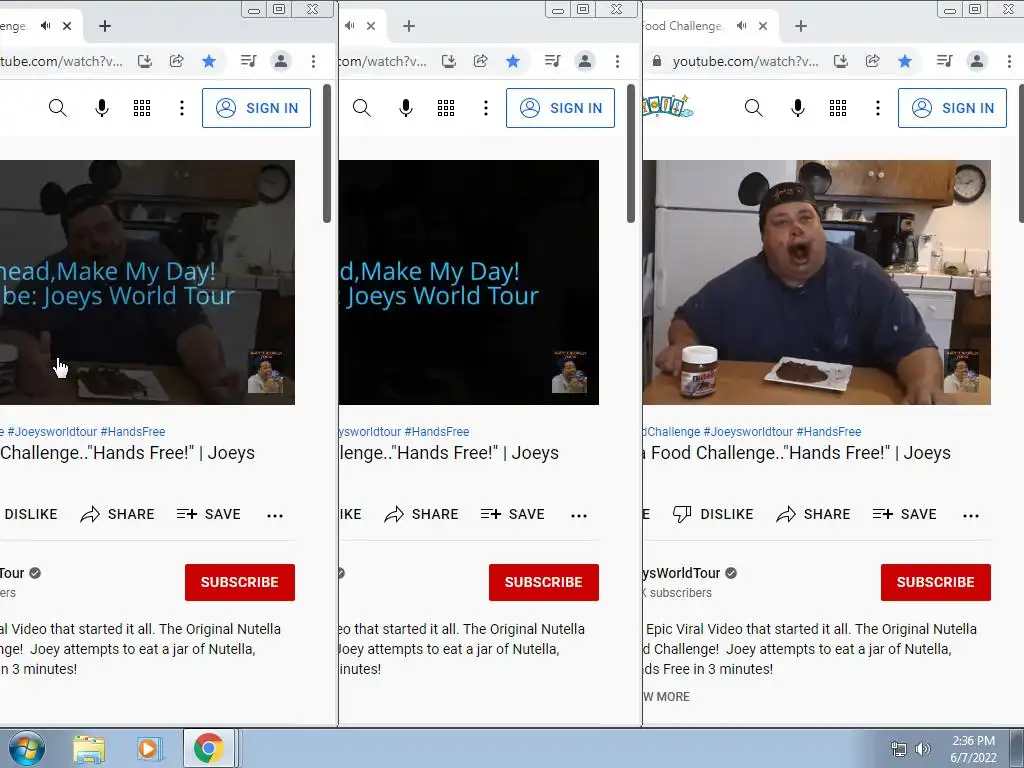Image resolution: width=1024 pixels, height=768 pixels.
Task: Open new tab in right window
Action: pyautogui.click(x=801, y=26)
